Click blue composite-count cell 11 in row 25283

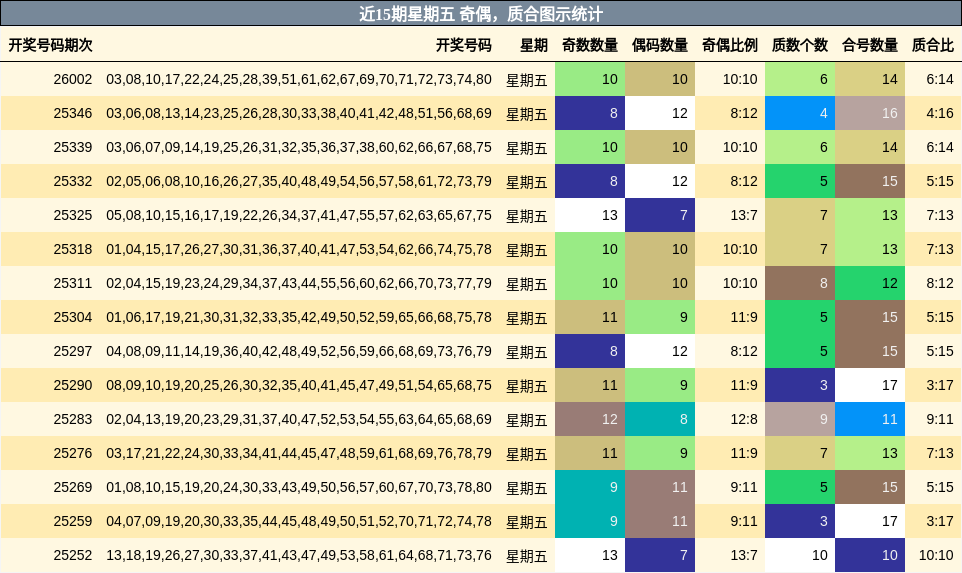869,419
